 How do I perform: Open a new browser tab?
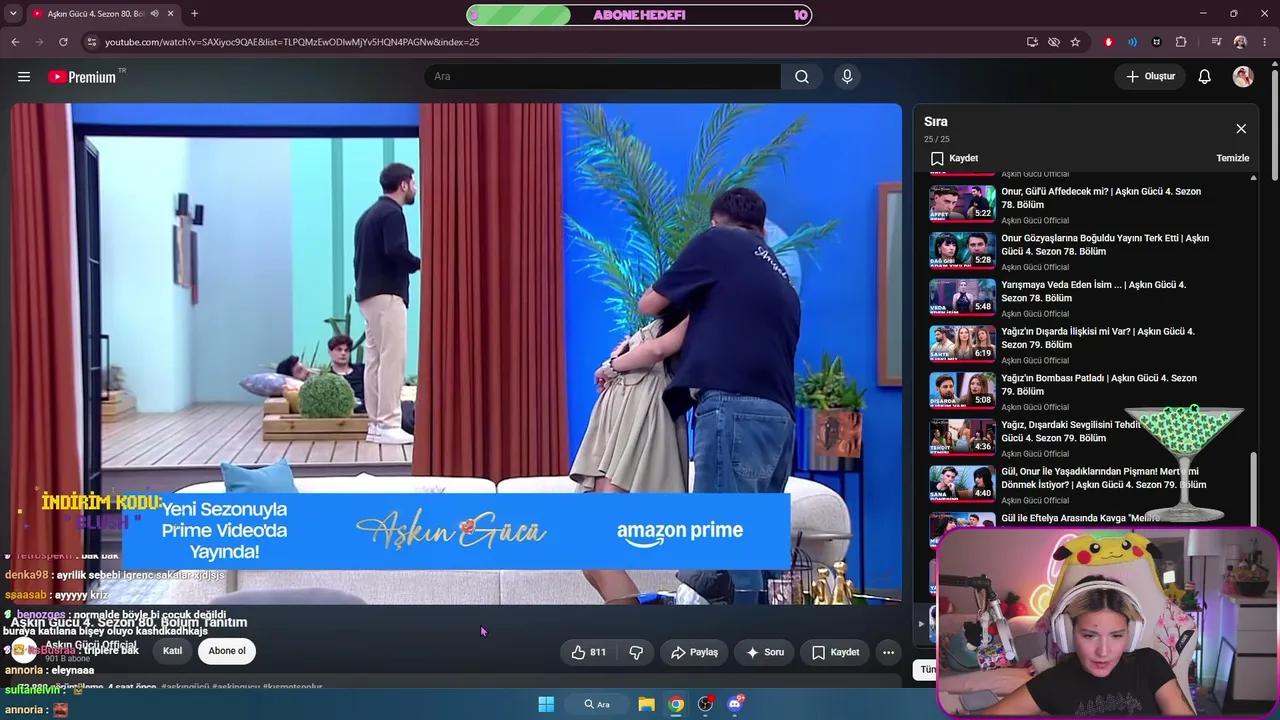[194, 14]
